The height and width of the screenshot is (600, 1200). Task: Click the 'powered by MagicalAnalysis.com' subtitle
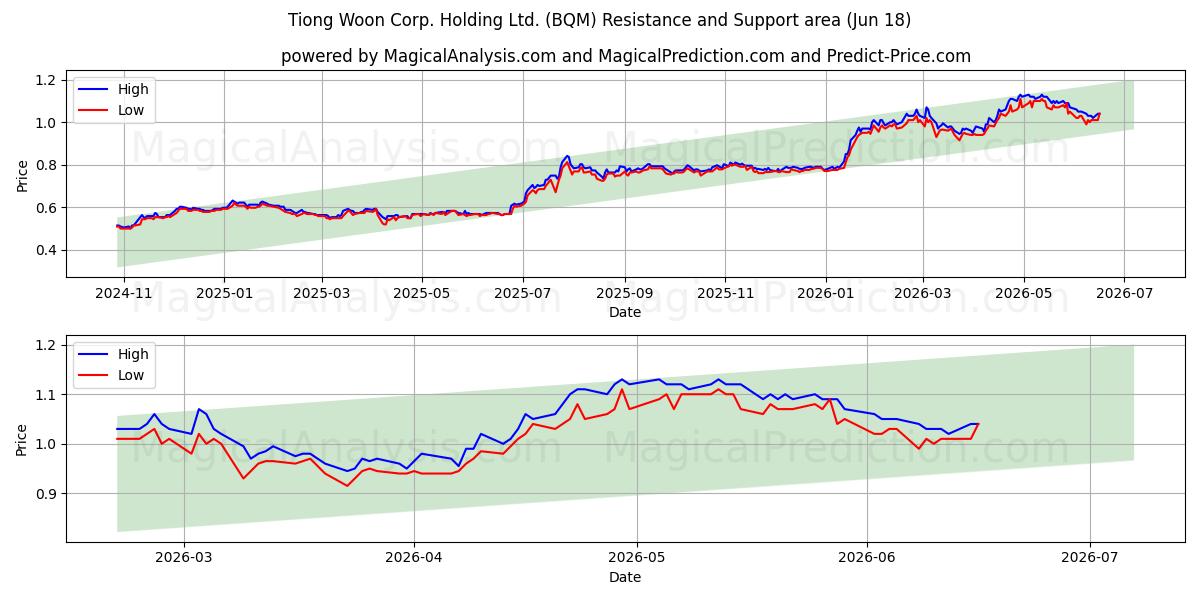click(626, 56)
